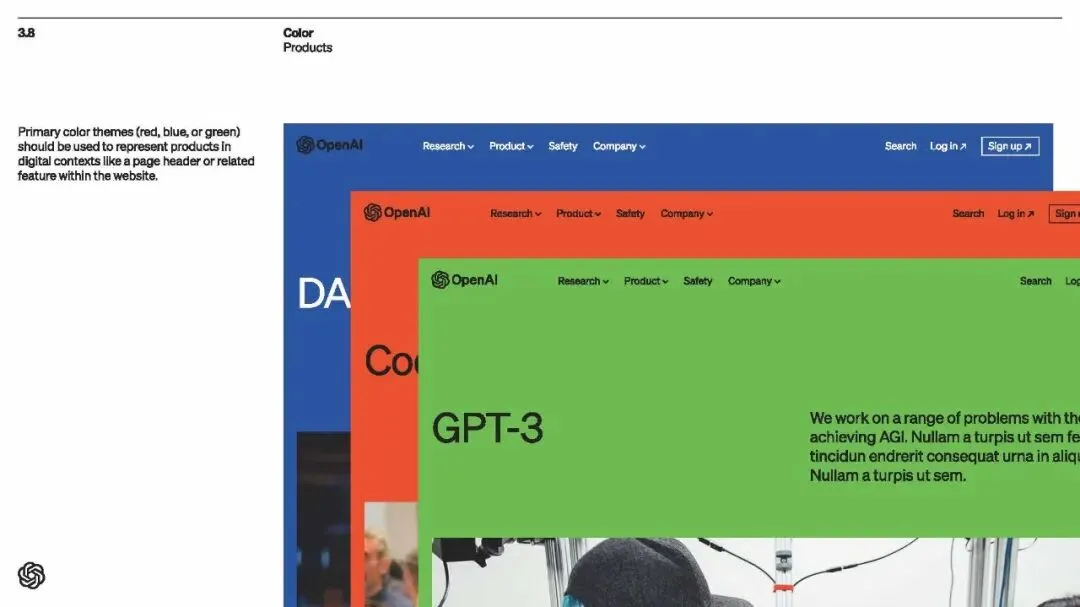
Task: Click the 'Color' section heading
Action: click(x=298, y=32)
